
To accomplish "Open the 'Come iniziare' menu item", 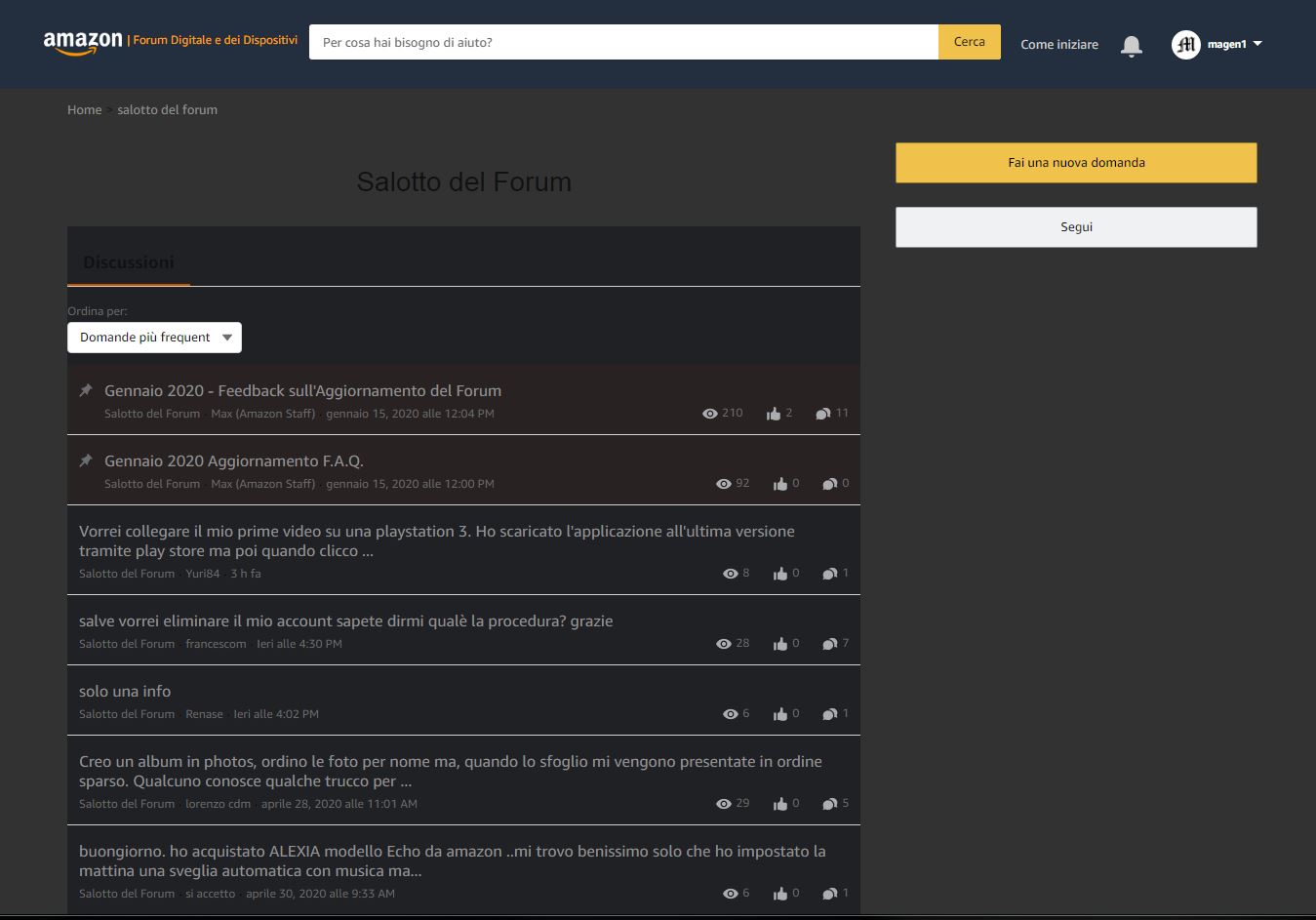I will pyautogui.click(x=1058, y=44).
